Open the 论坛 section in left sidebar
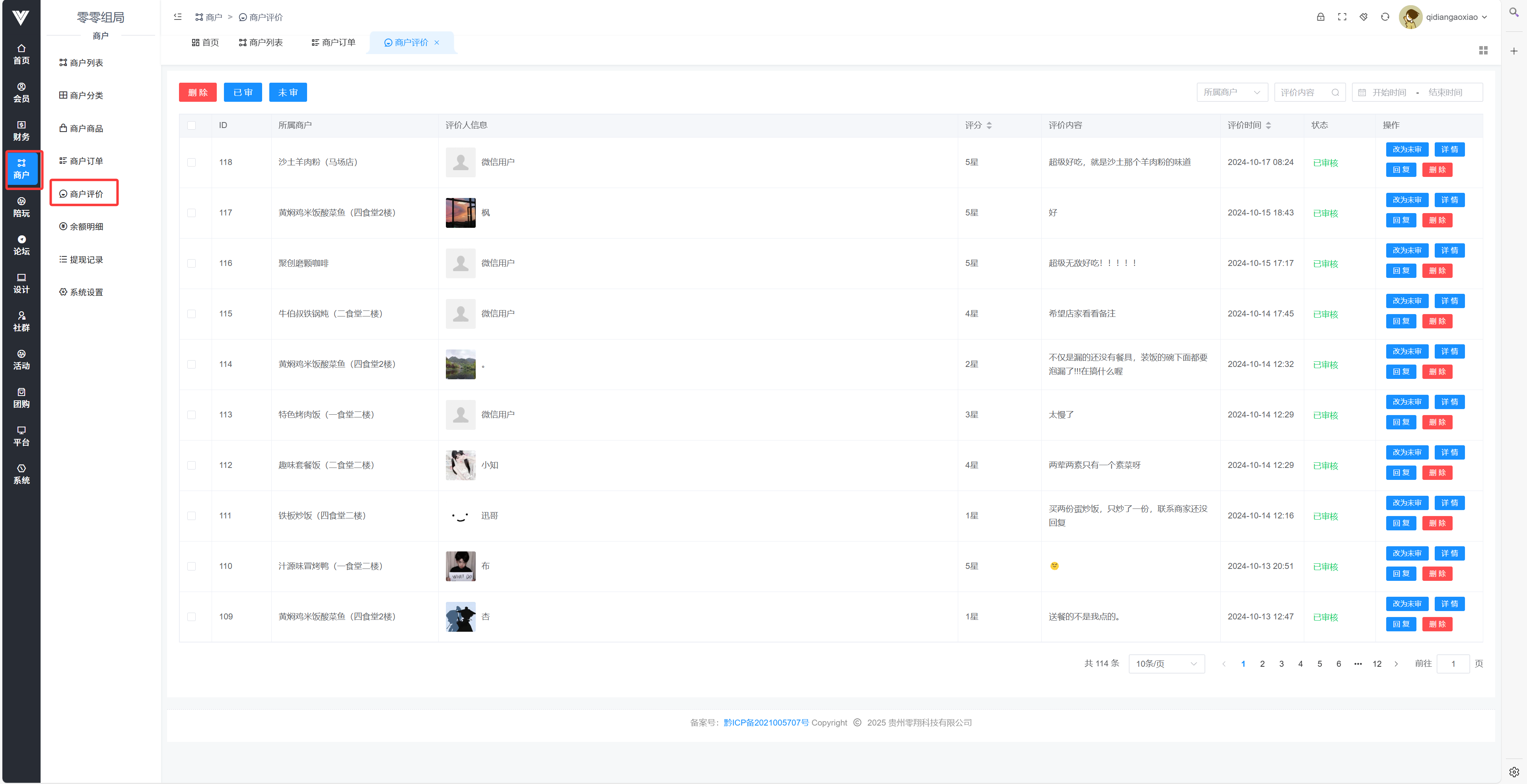The image size is (1527, 784). click(x=21, y=245)
